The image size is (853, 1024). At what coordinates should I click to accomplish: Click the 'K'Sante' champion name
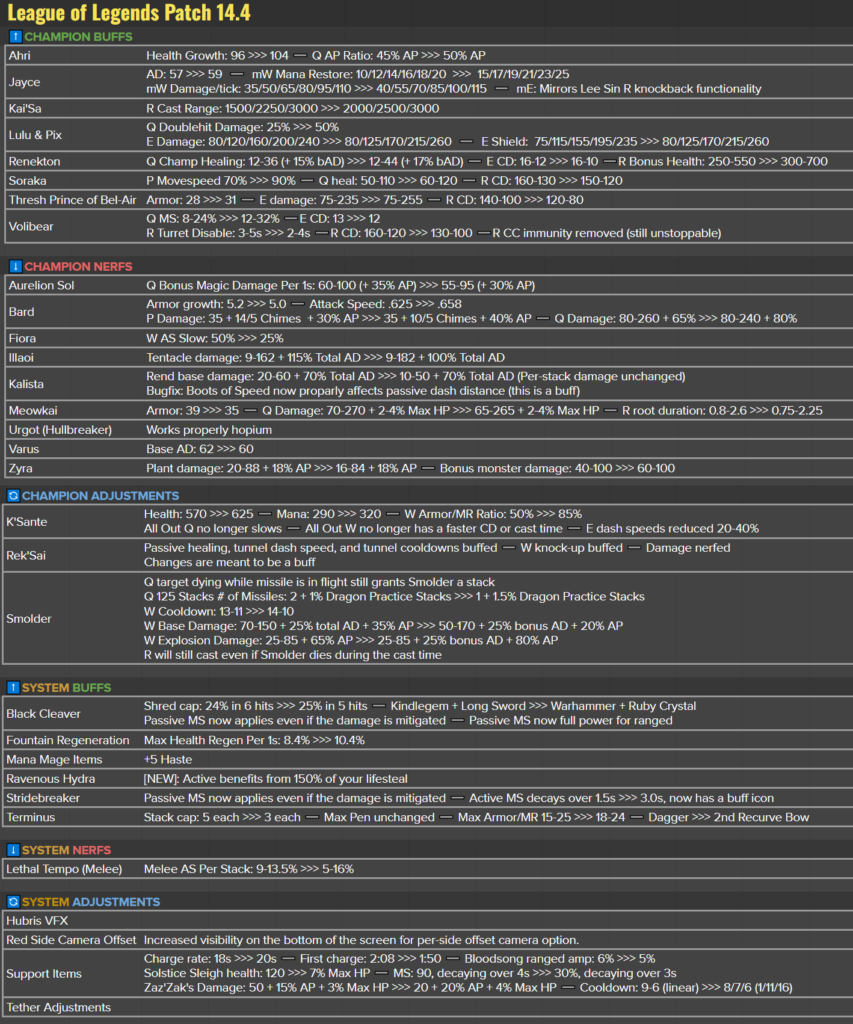[27, 522]
